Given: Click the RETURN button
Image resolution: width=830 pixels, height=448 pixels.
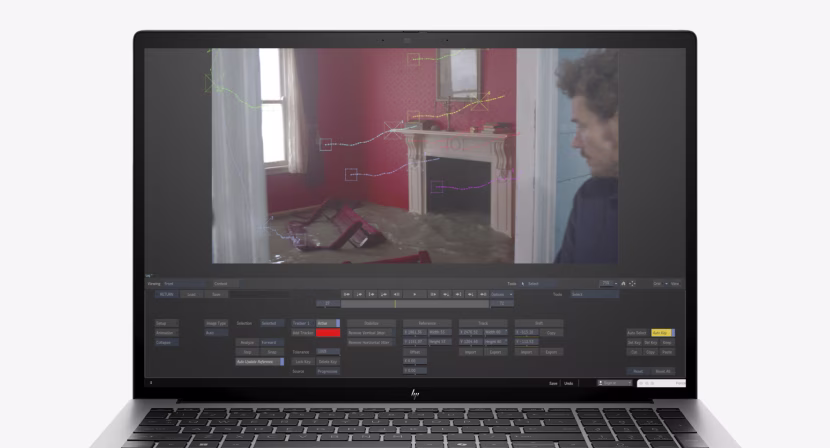Looking at the screenshot, I should pyautogui.click(x=164, y=294).
